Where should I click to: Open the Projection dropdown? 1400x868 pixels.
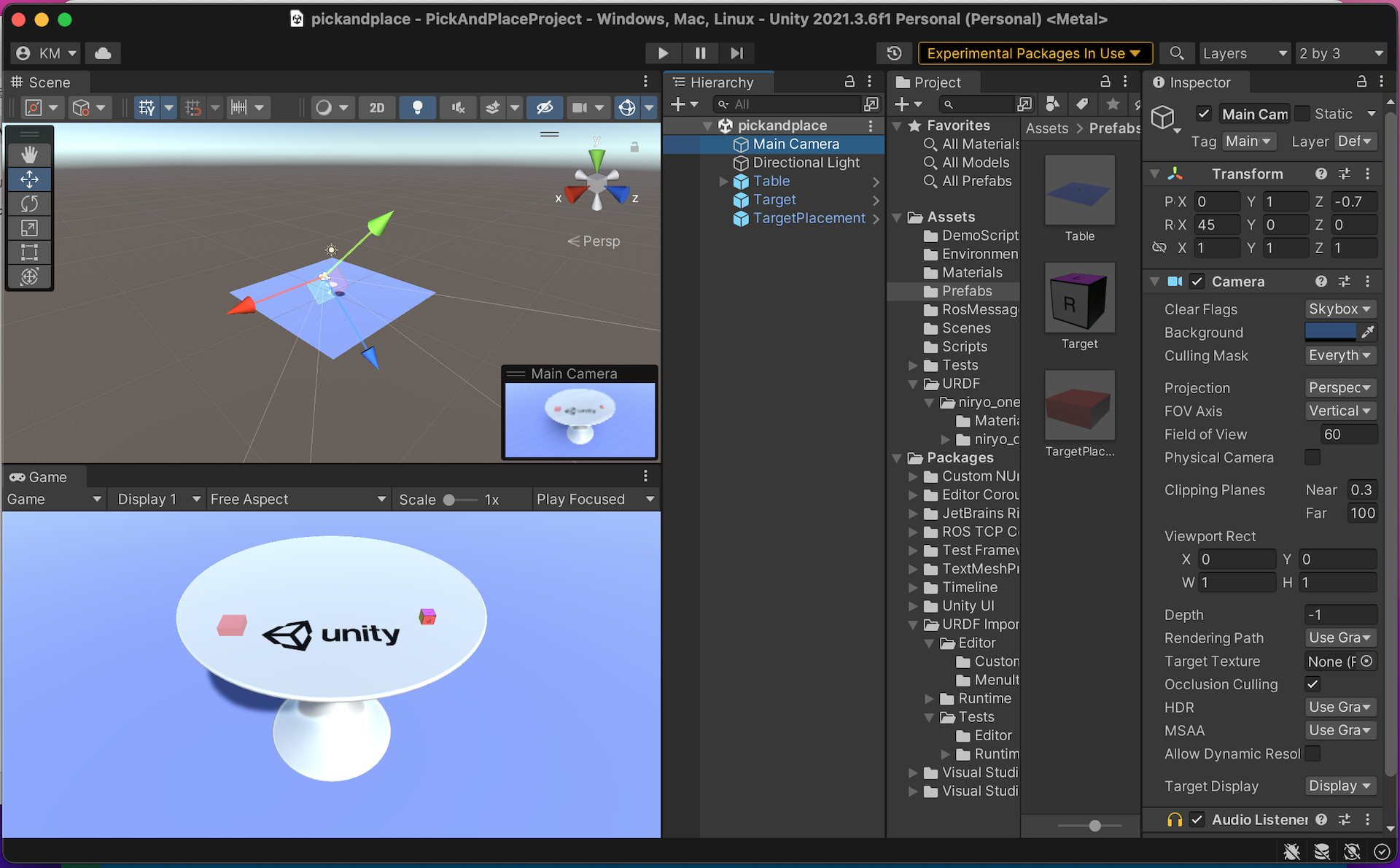coord(1340,388)
